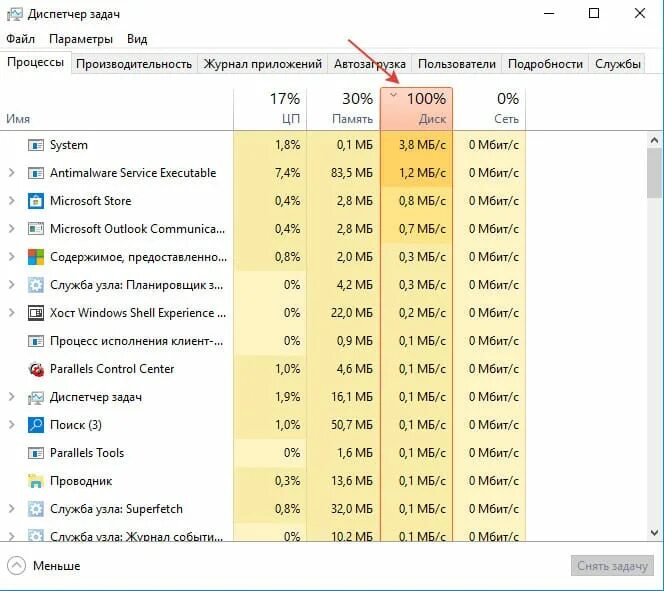Switch to the Производительность tab
Viewport: 664px width, 591px height.
(x=134, y=64)
